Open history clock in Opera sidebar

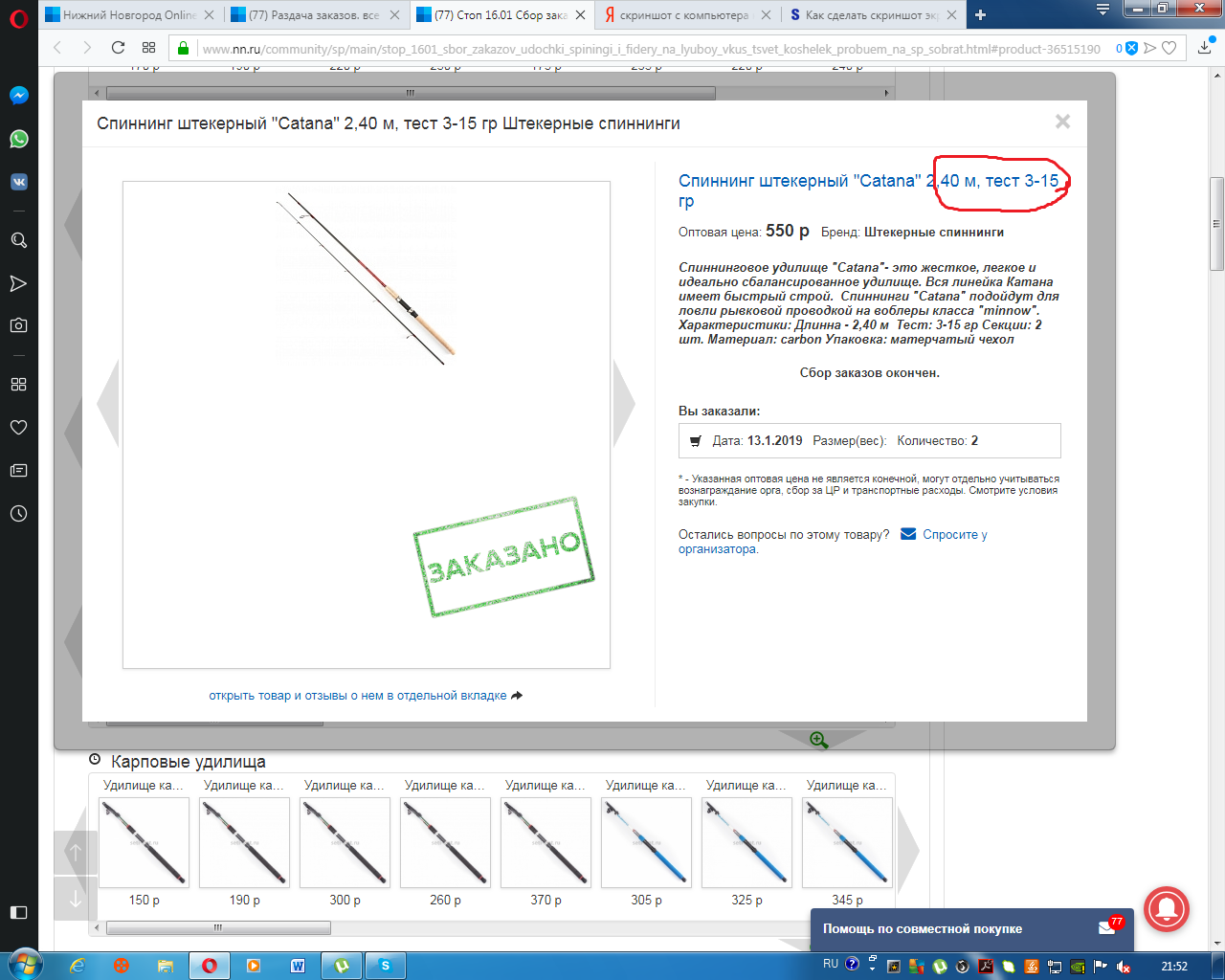pos(18,513)
